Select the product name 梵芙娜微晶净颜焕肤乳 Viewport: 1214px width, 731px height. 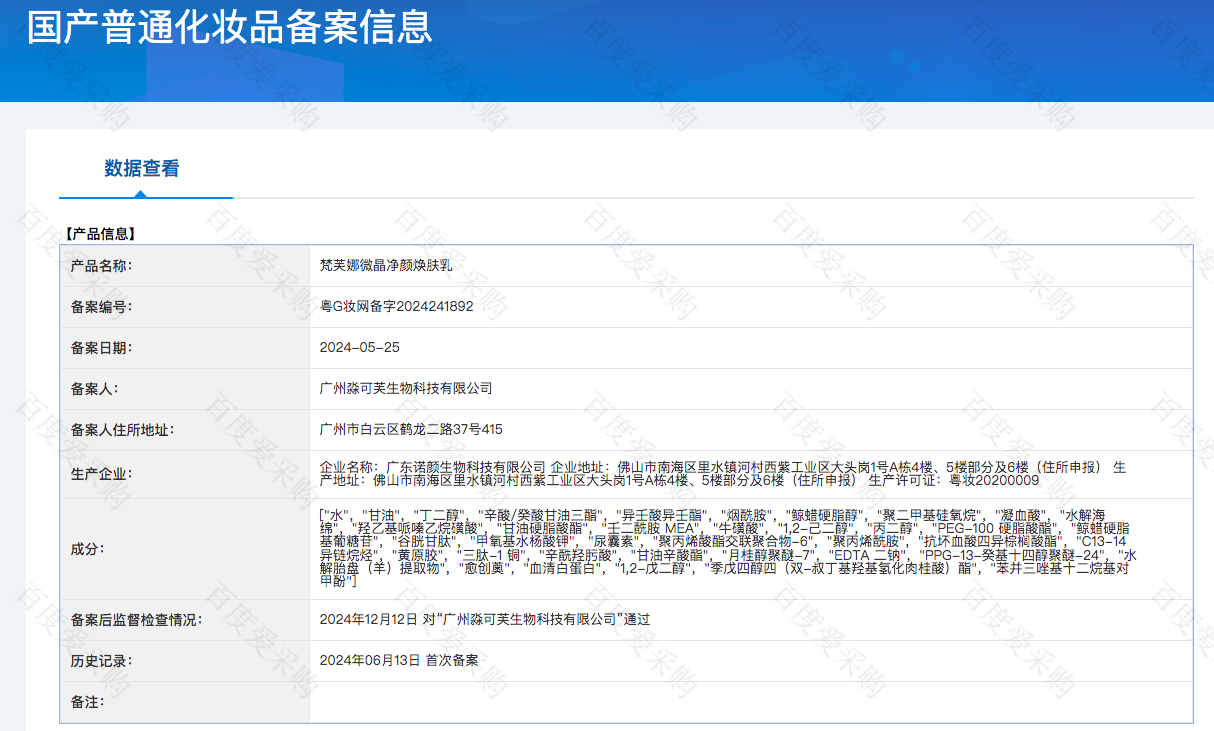[386, 266]
